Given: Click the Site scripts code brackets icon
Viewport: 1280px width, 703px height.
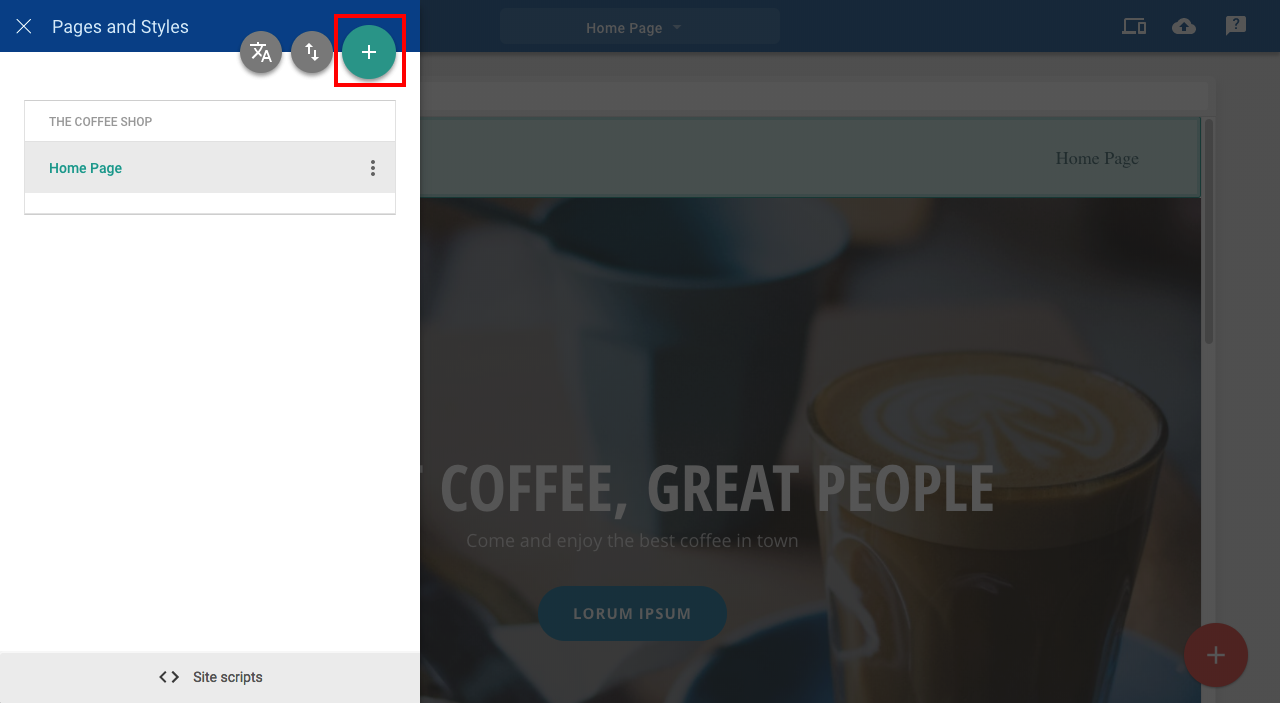Looking at the screenshot, I should [x=169, y=677].
